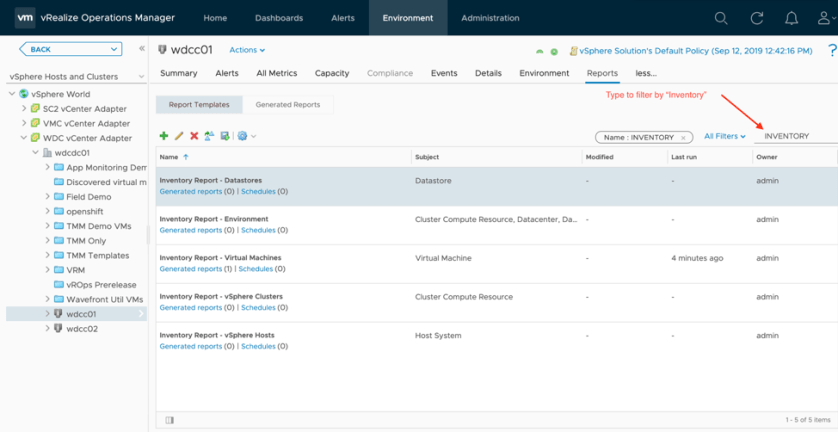
Task: Expand the Field Demo folder
Action: [x=47, y=197]
